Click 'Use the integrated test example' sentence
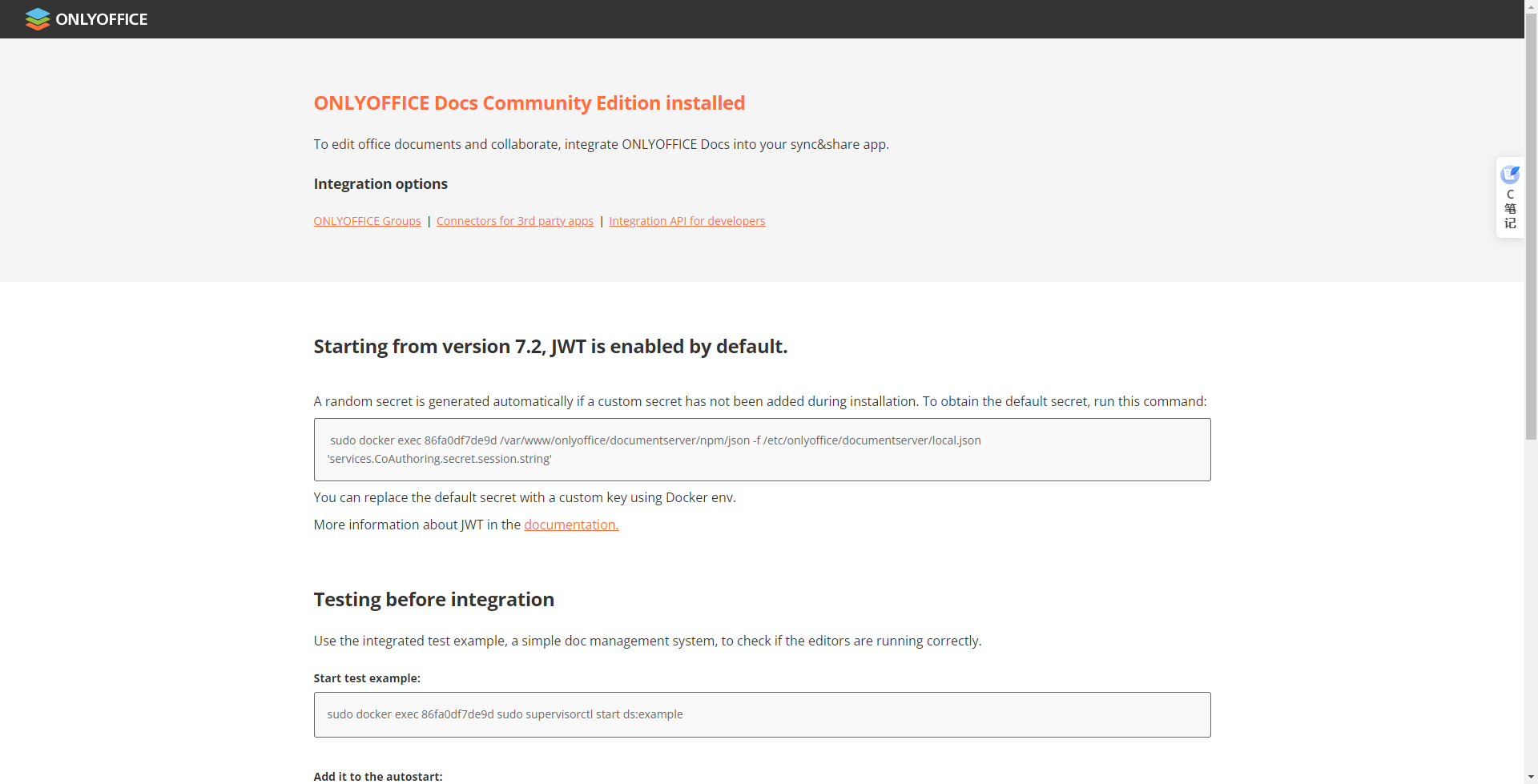This screenshot has width=1538, height=784. tap(647, 641)
